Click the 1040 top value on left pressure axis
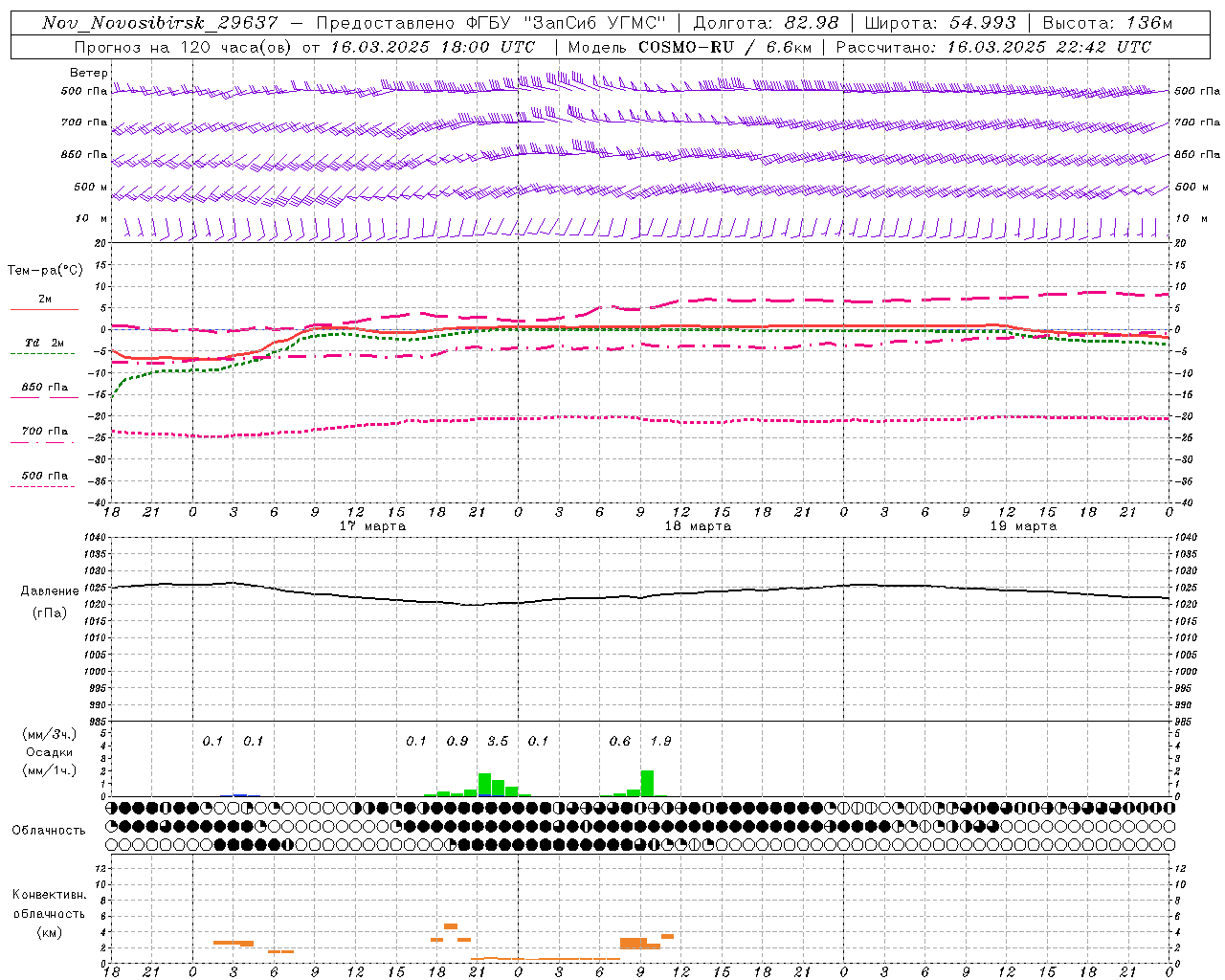Viewport: 1225px width, 980px height. click(x=94, y=537)
